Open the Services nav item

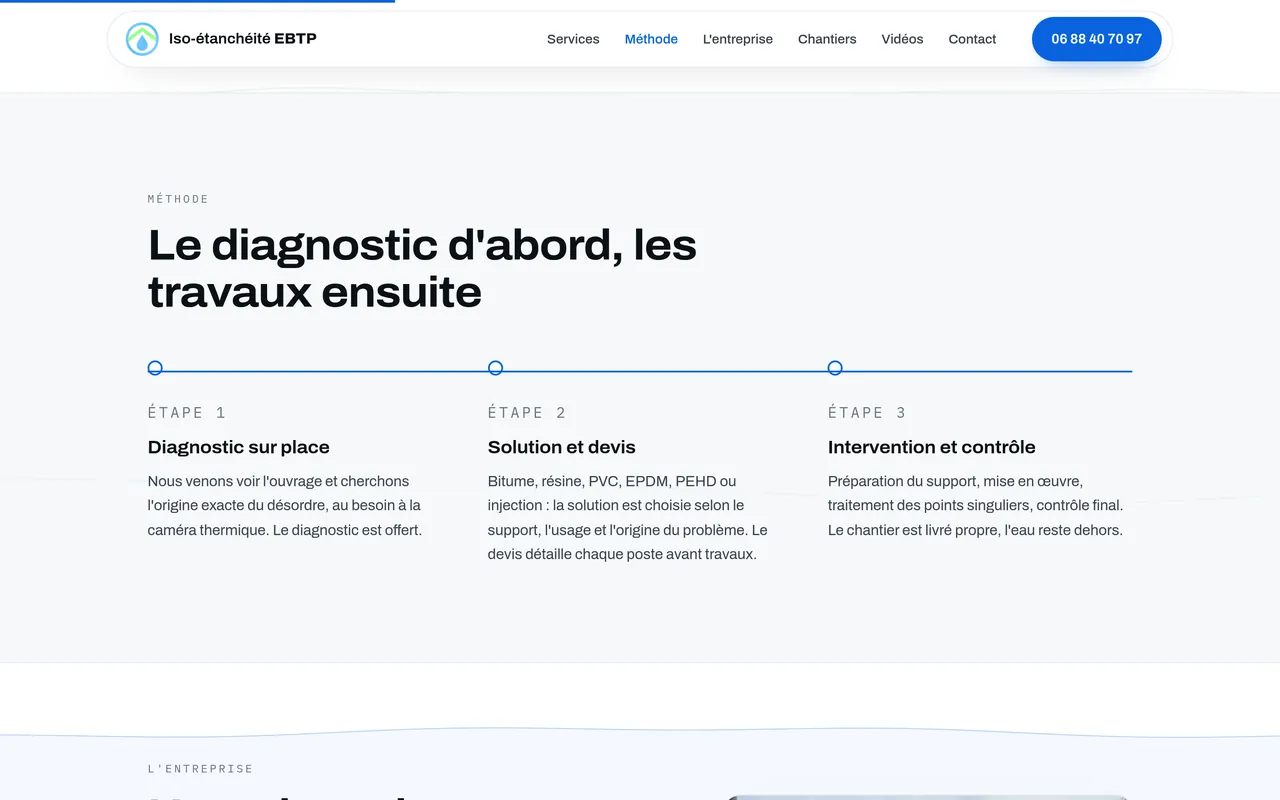tap(573, 39)
